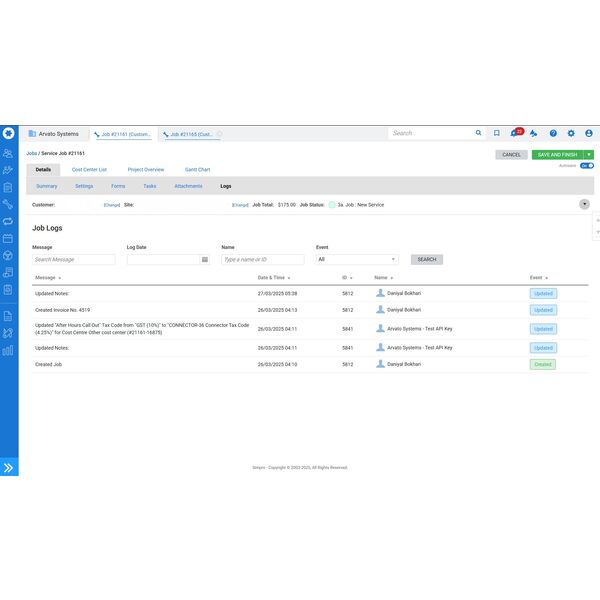Focus the top global Search box
The image size is (600, 600).
coord(432,133)
